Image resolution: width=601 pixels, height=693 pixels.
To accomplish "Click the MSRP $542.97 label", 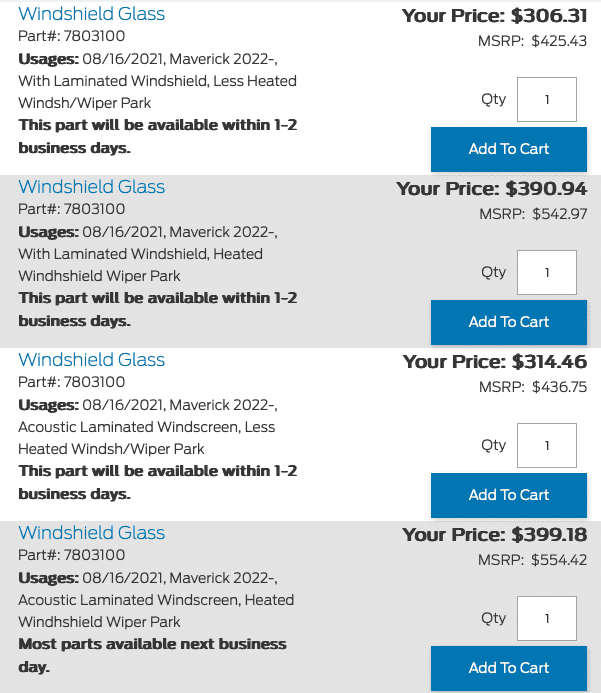I will pyautogui.click(x=533, y=214).
